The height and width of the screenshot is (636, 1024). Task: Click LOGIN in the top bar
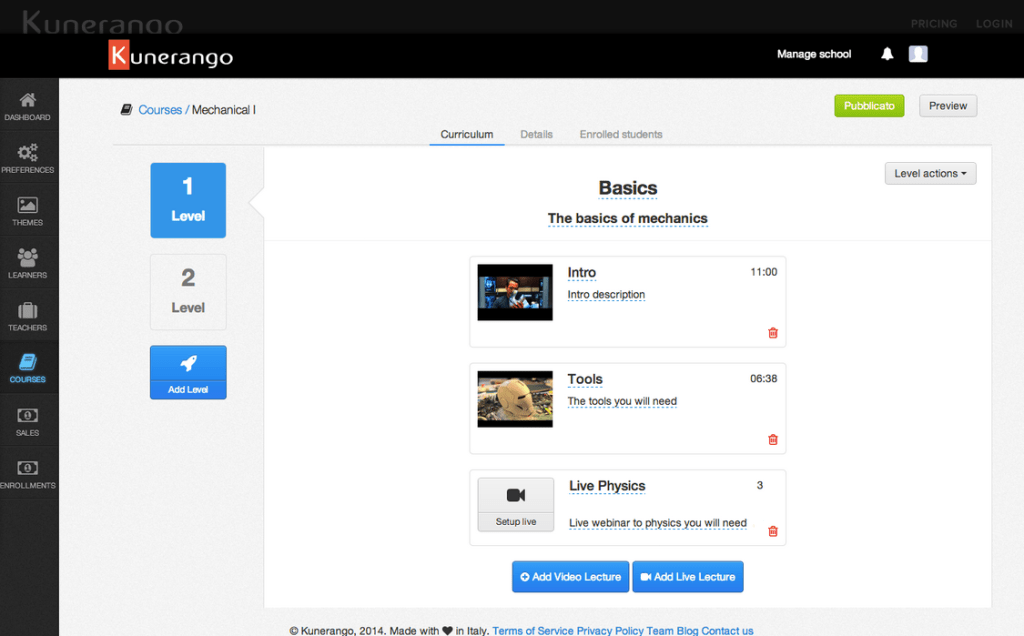coord(994,24)
